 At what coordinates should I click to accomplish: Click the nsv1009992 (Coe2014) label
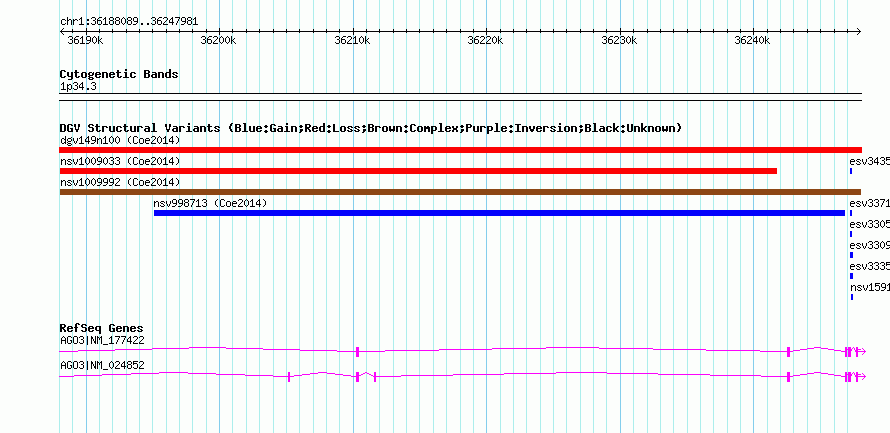pos(120,182)
